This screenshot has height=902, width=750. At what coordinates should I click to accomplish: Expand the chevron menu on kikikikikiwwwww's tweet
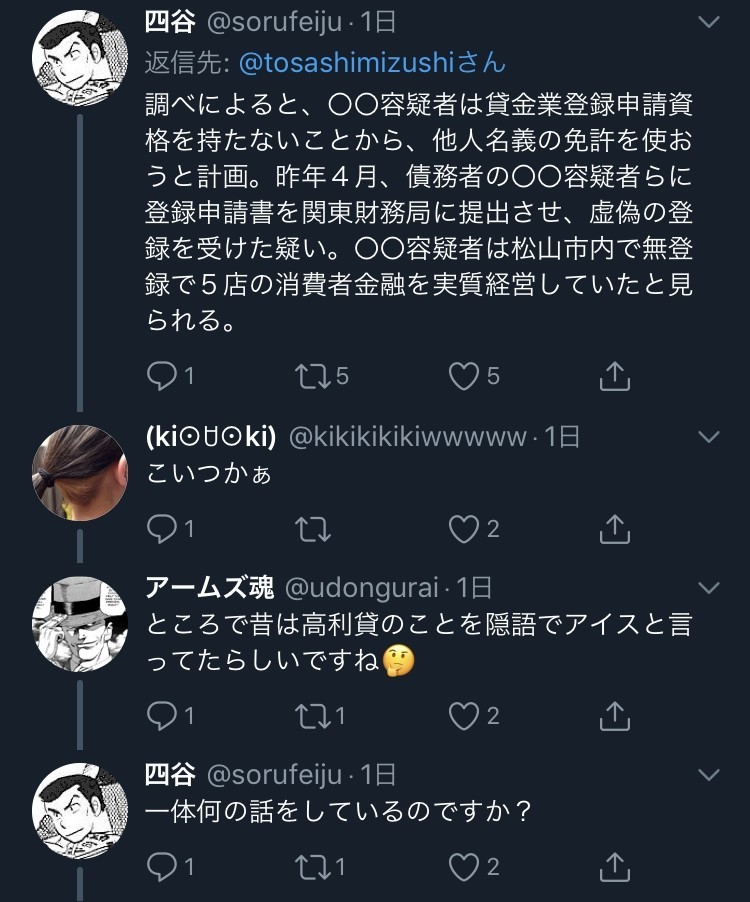[708, 437]
